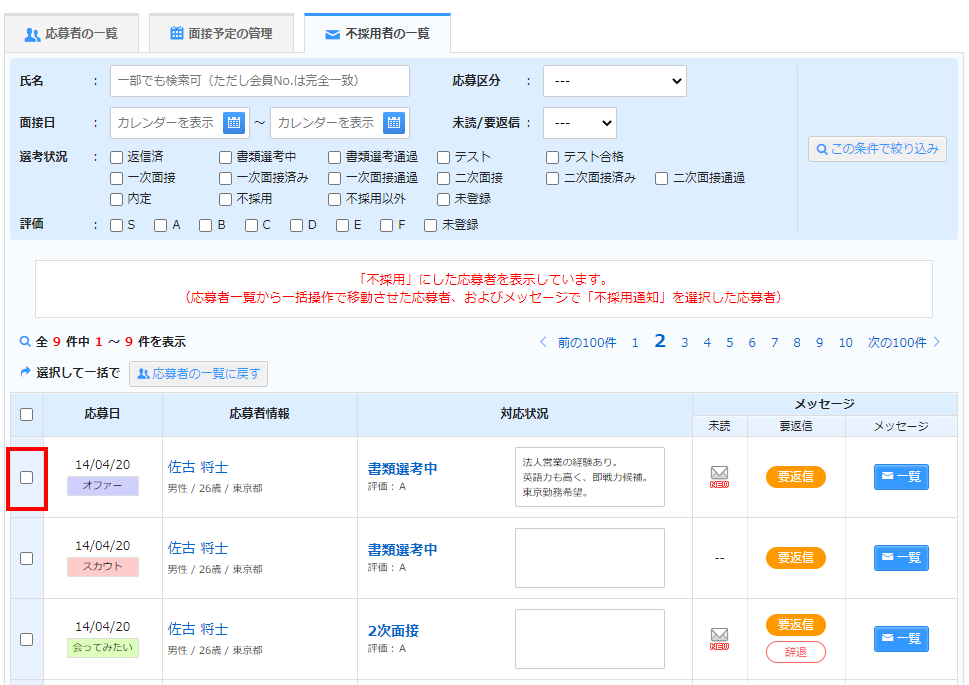Select the 不採用者の一覧 tab
This screenshot has height=685, width=969.
378,33
